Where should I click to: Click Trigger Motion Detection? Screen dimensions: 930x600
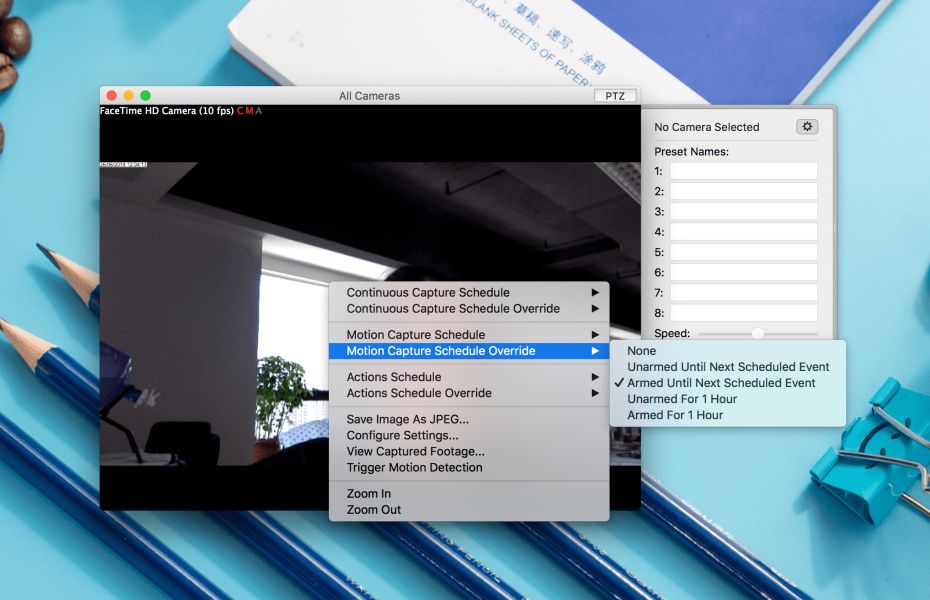(469, 467)
